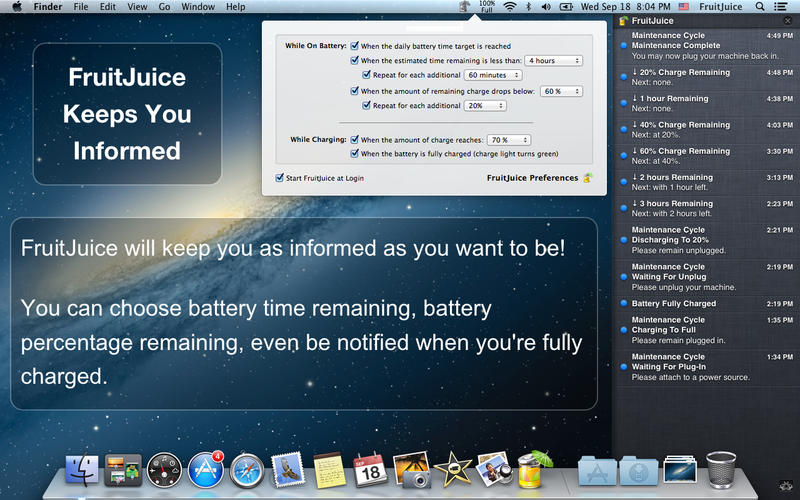Open the Help menu
The width and height of the screenshot is (800, 500).
(236, 7)
